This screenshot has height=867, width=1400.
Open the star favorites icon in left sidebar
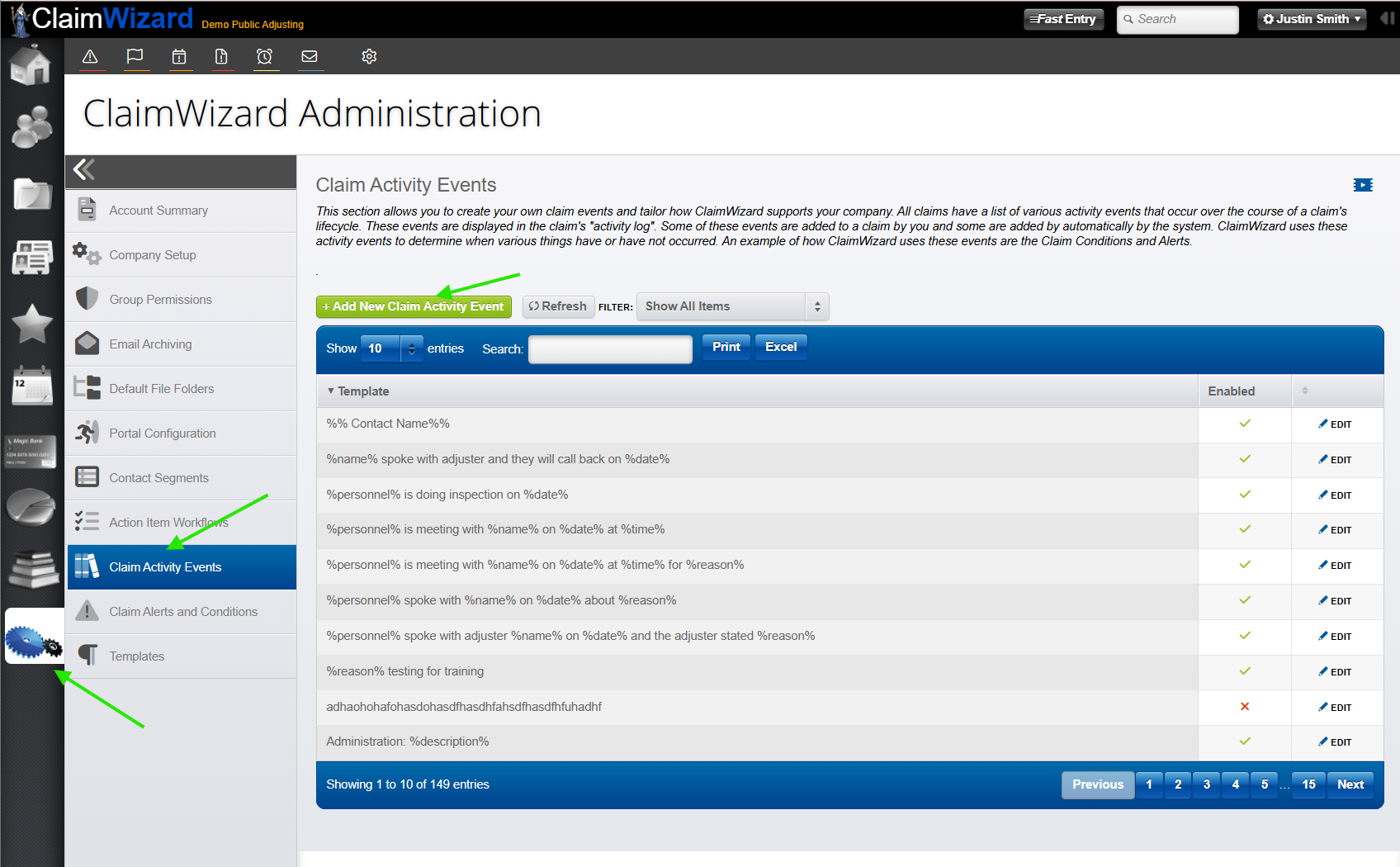pos(32,324)
